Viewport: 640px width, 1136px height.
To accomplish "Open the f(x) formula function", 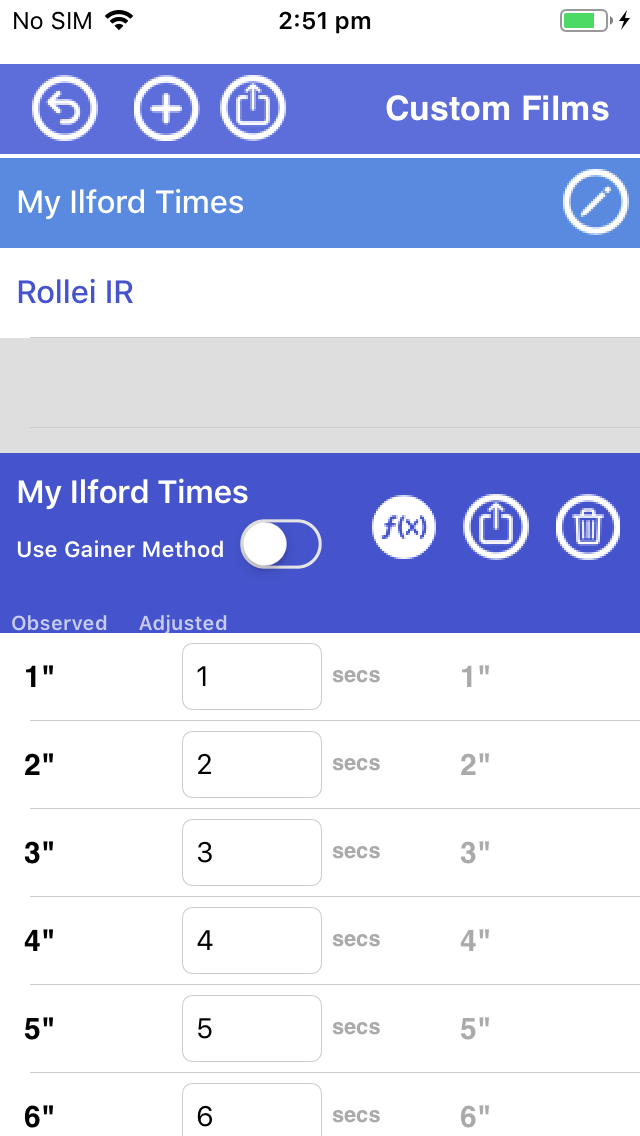I will click(404, 526).
